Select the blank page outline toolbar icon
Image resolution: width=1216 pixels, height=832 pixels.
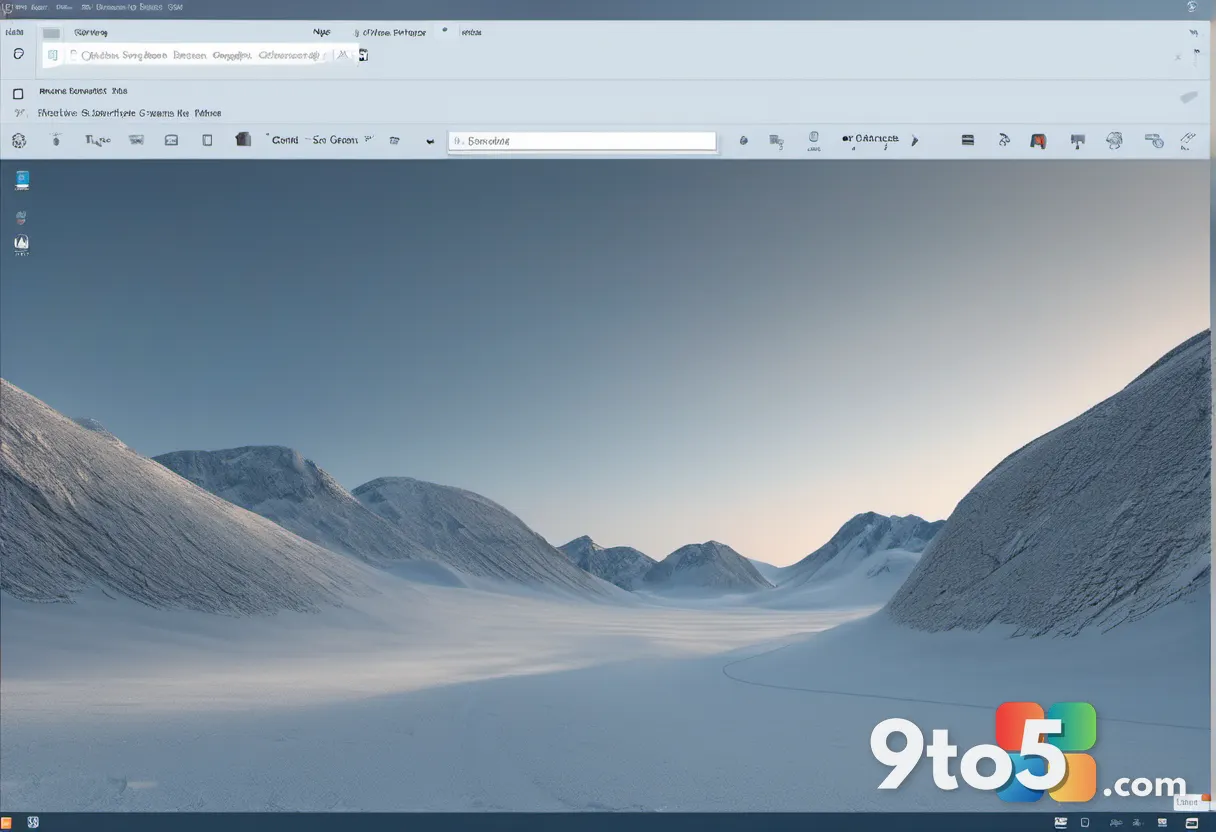(x=207, y=141)
